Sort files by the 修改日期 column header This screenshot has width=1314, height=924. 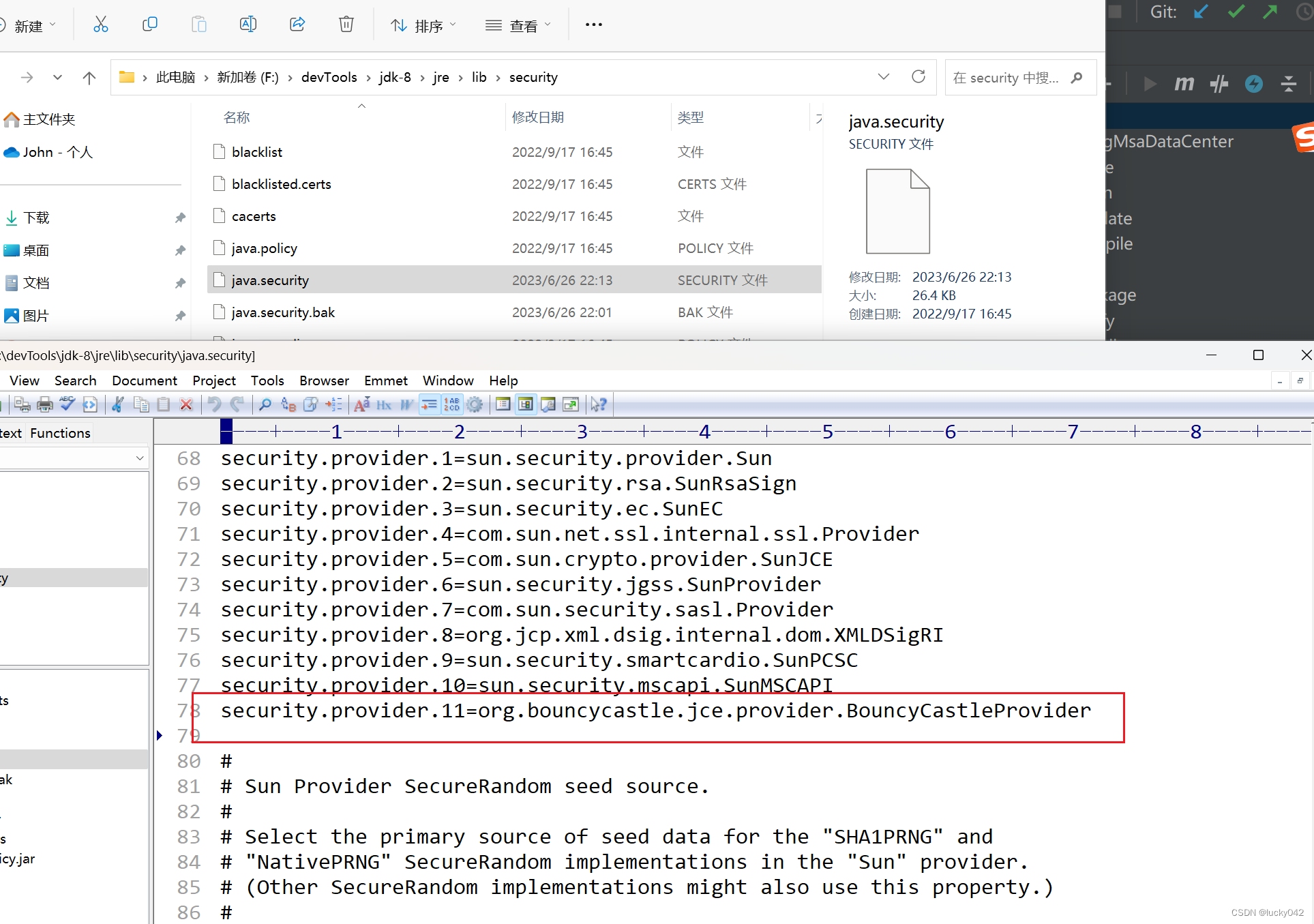coord(538,117)
